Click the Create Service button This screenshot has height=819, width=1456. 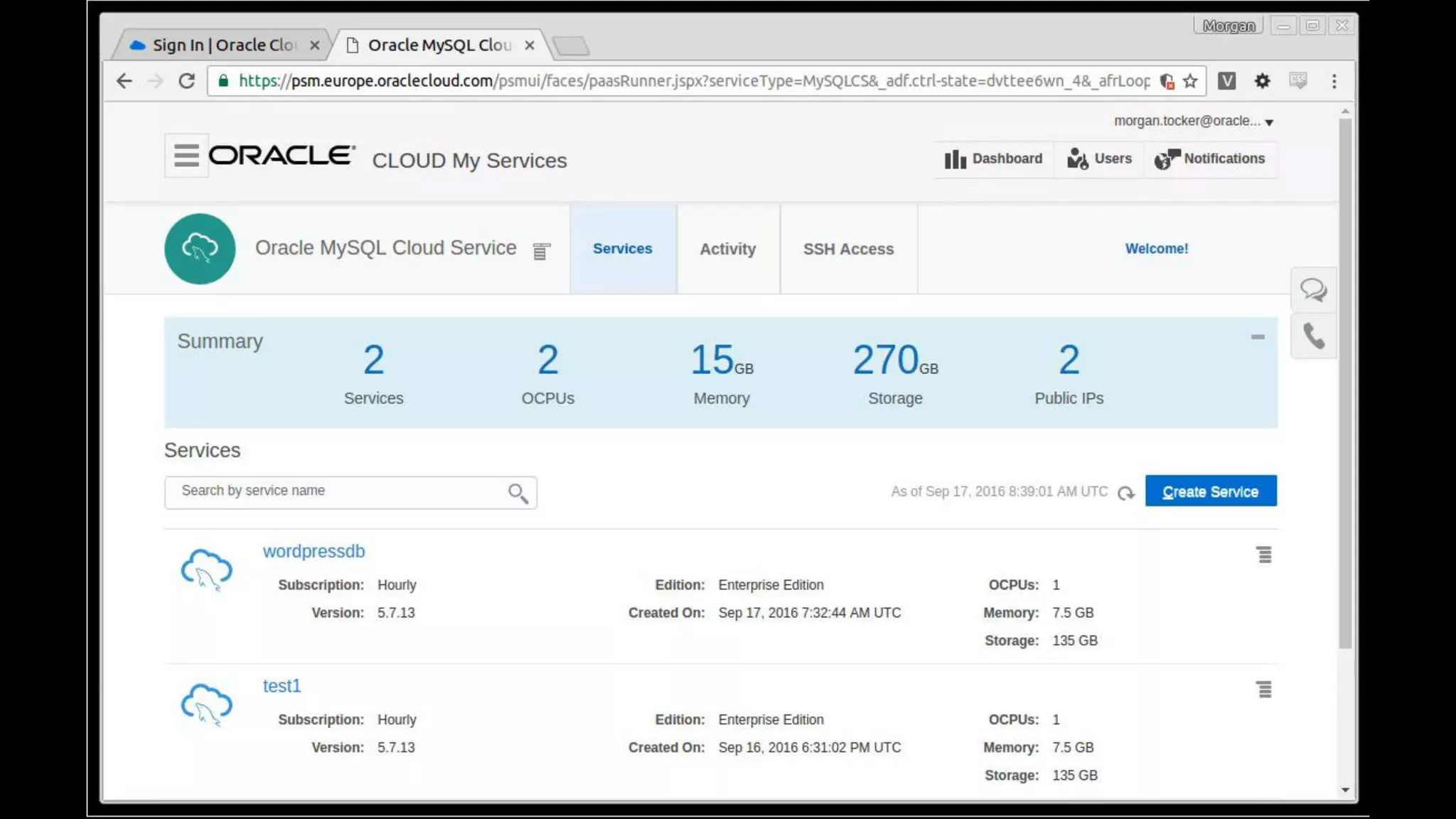pyautogui.click(x=1210, y=491)
